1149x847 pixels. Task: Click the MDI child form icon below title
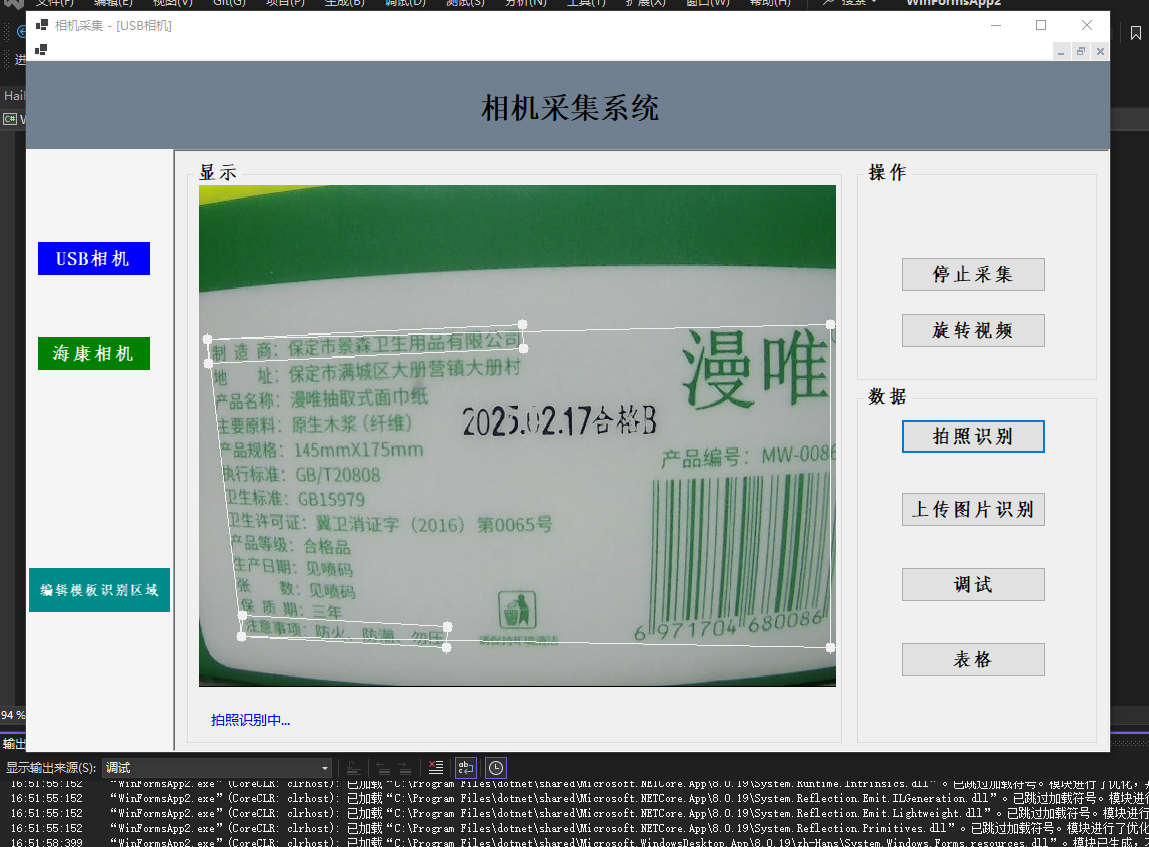pyautogui.click(x=41, y=50)
